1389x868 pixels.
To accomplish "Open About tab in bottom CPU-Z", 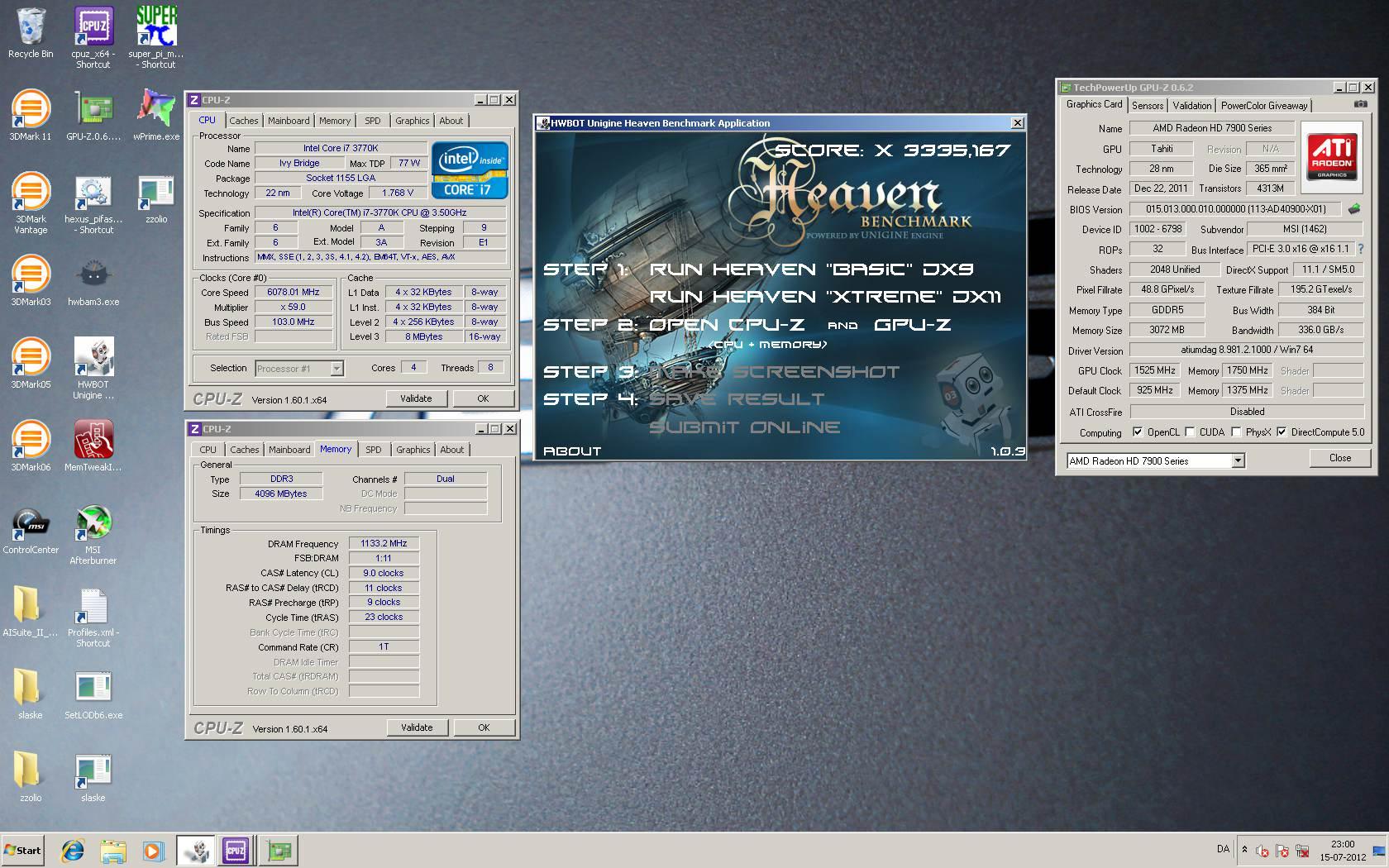I will (452, 450).
